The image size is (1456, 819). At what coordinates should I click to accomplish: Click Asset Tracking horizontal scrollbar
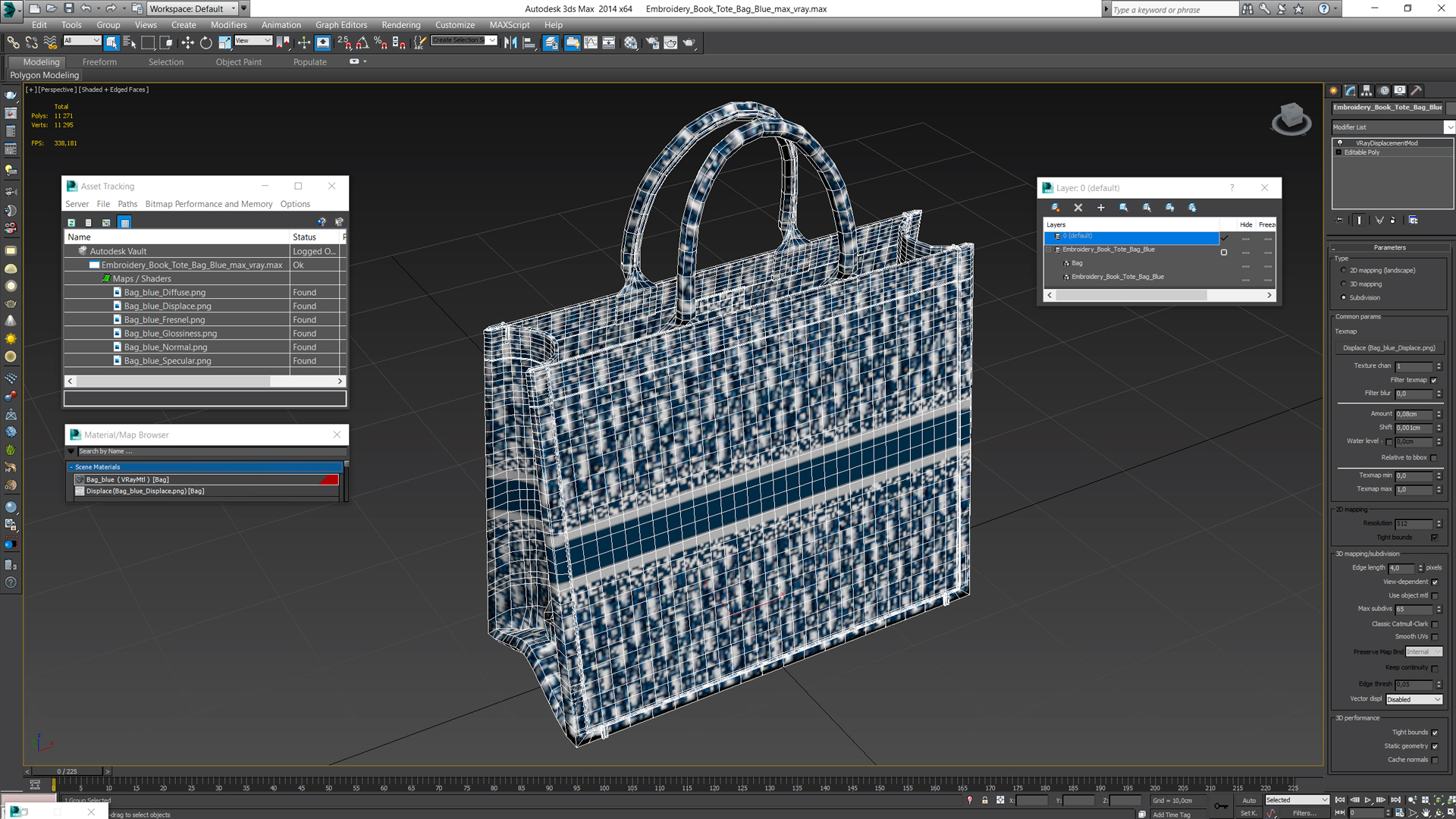coord(205,381)
